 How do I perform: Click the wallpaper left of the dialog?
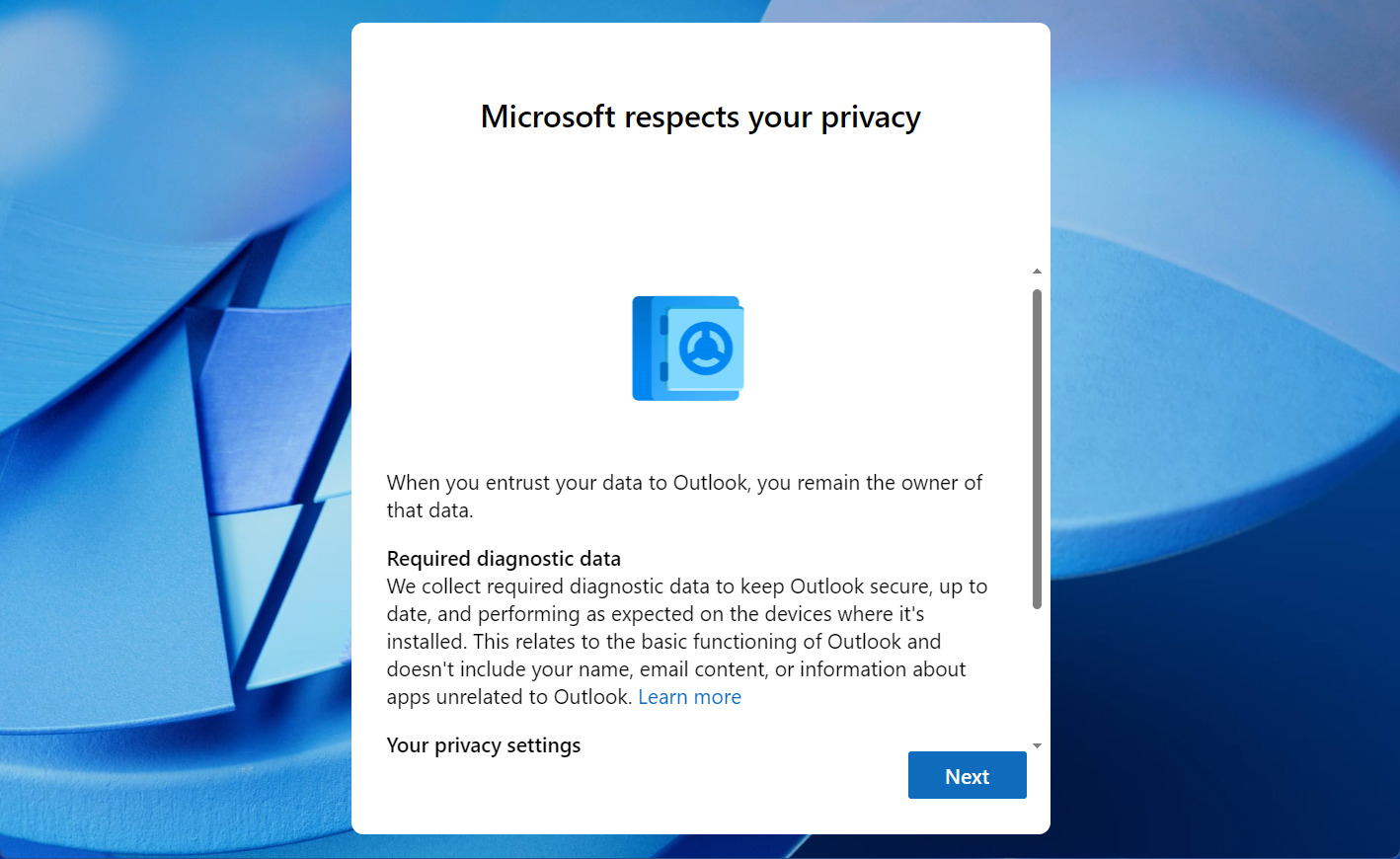(x=176, y=429)
